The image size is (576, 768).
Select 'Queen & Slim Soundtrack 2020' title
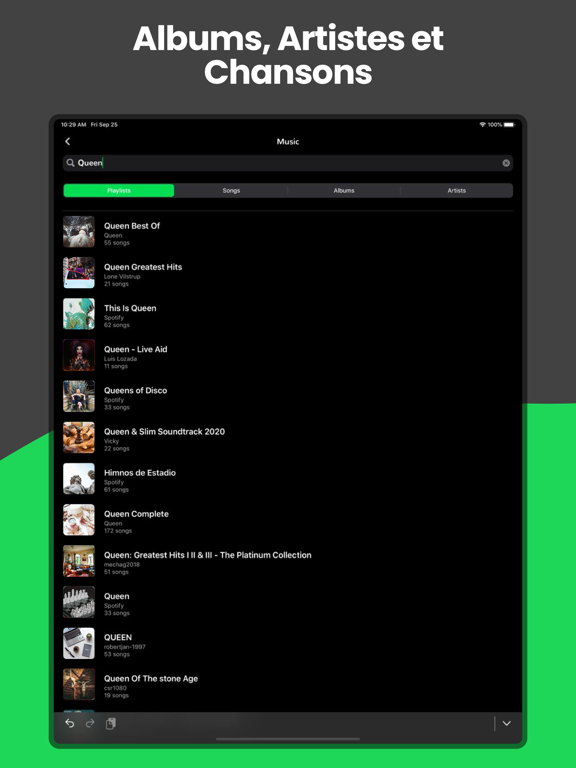165,432
